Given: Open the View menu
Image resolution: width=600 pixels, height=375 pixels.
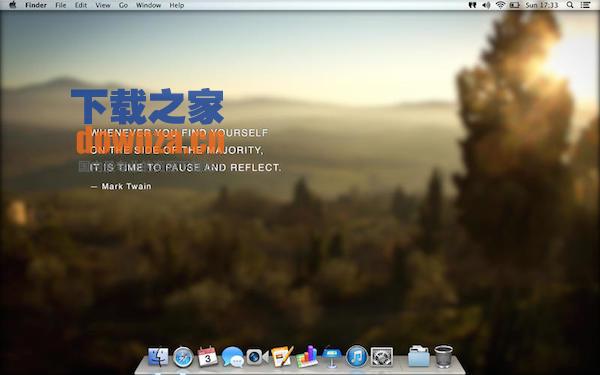Looking at the screenshot, I should tap(103, 5).
